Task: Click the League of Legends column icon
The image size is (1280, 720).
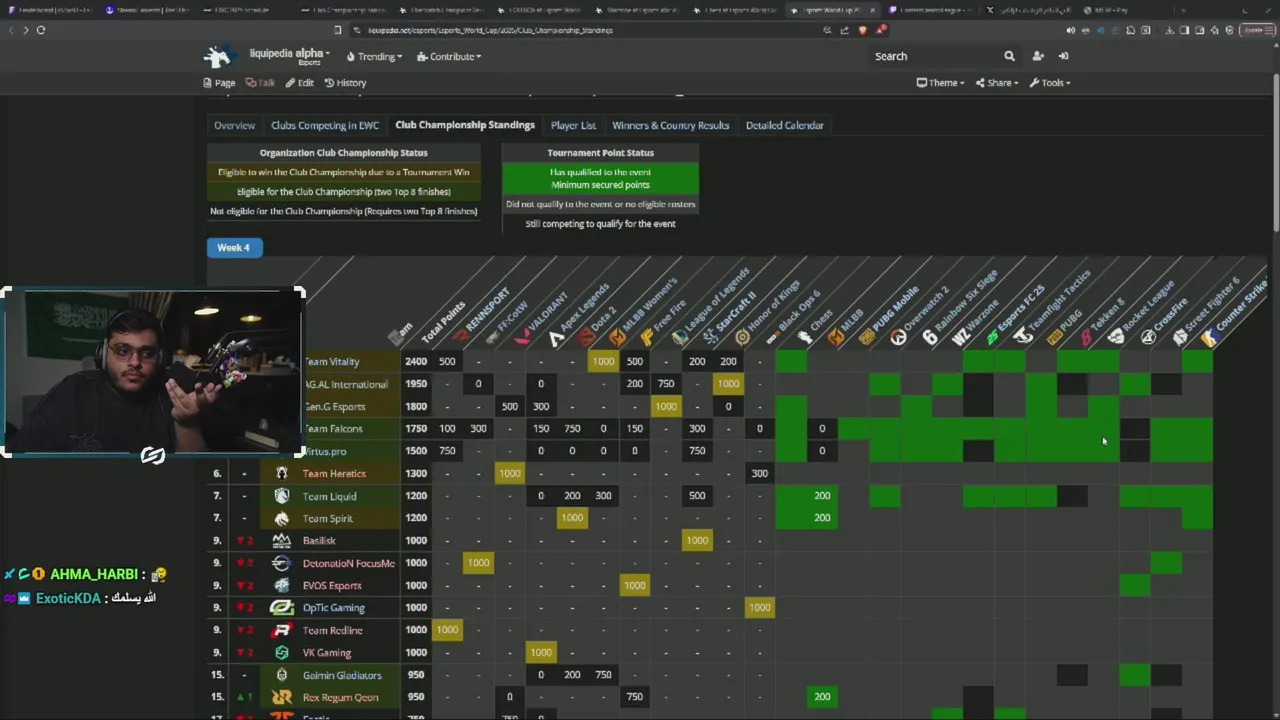Action: (680, 338)
